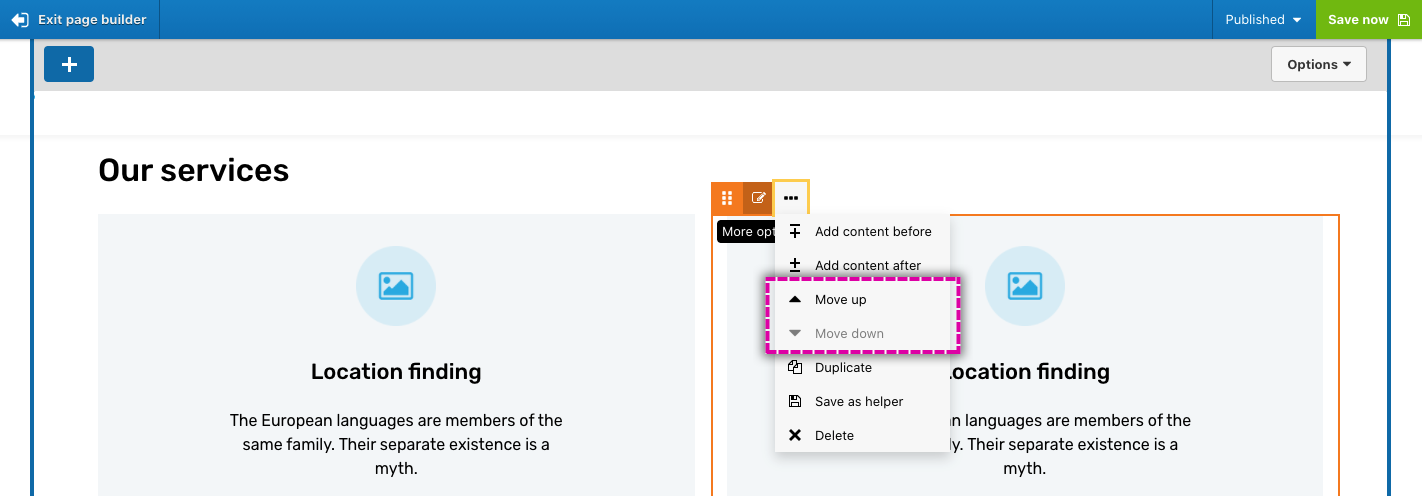Select Add content before from menu
Viewport: 1422px width, 496px height.
click(872, 232)
